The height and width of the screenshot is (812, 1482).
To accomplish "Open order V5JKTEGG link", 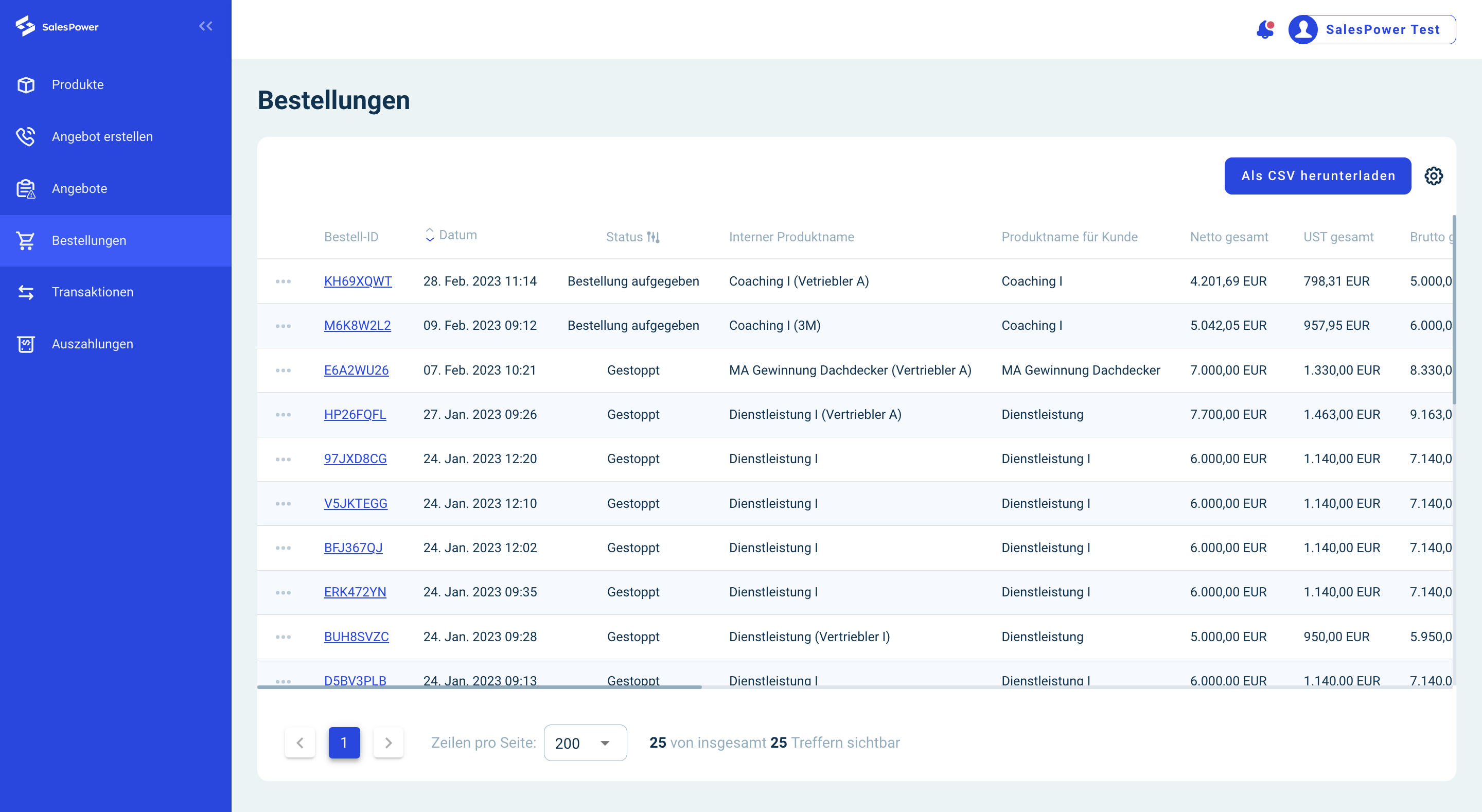I will 356,504.
